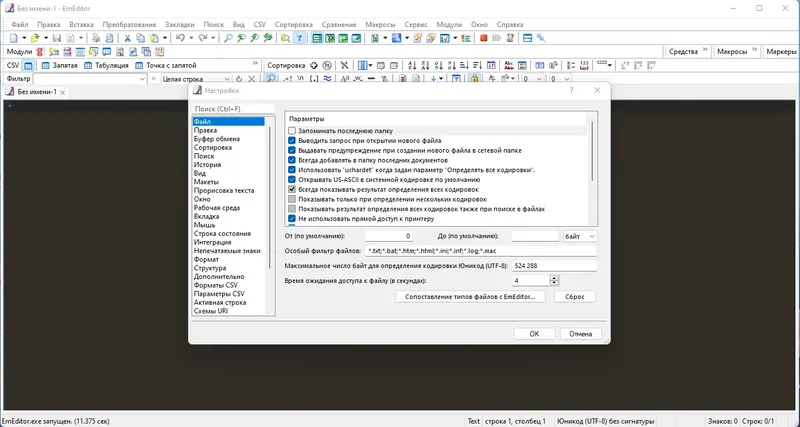Click the sort Z to A icon
This screenshot has width=800, height=427.
click(x=426, y=65)
